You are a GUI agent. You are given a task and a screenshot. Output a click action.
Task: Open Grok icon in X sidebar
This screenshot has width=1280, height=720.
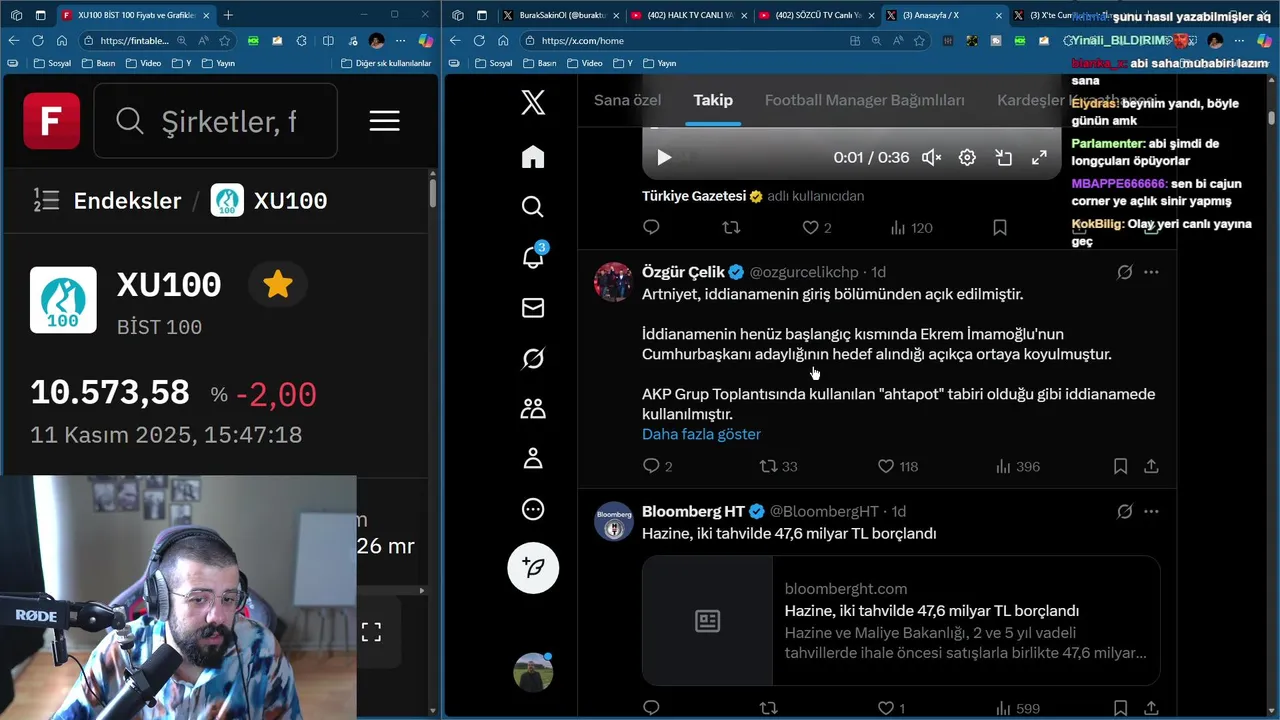click(533, 358)
